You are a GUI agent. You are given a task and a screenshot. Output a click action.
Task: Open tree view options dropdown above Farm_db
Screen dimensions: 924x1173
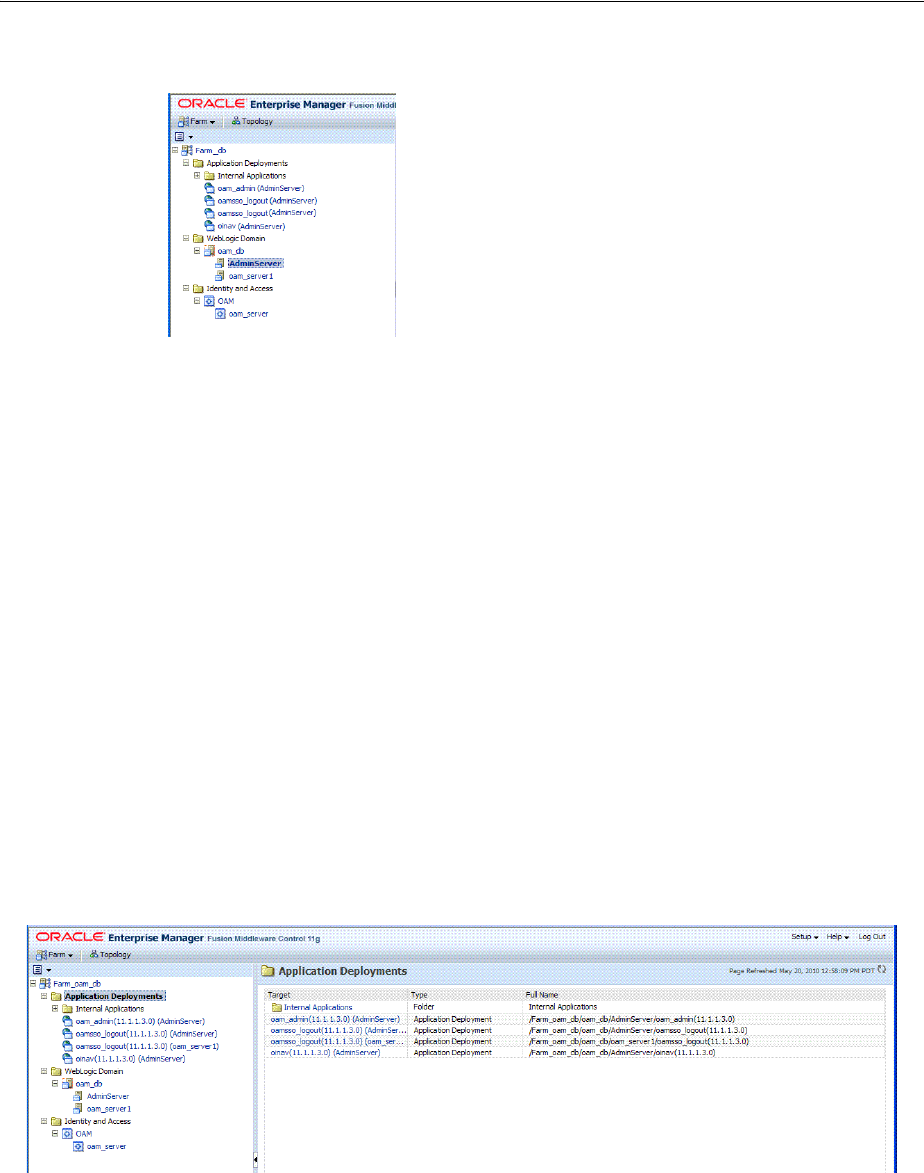[x=184, y=137]
